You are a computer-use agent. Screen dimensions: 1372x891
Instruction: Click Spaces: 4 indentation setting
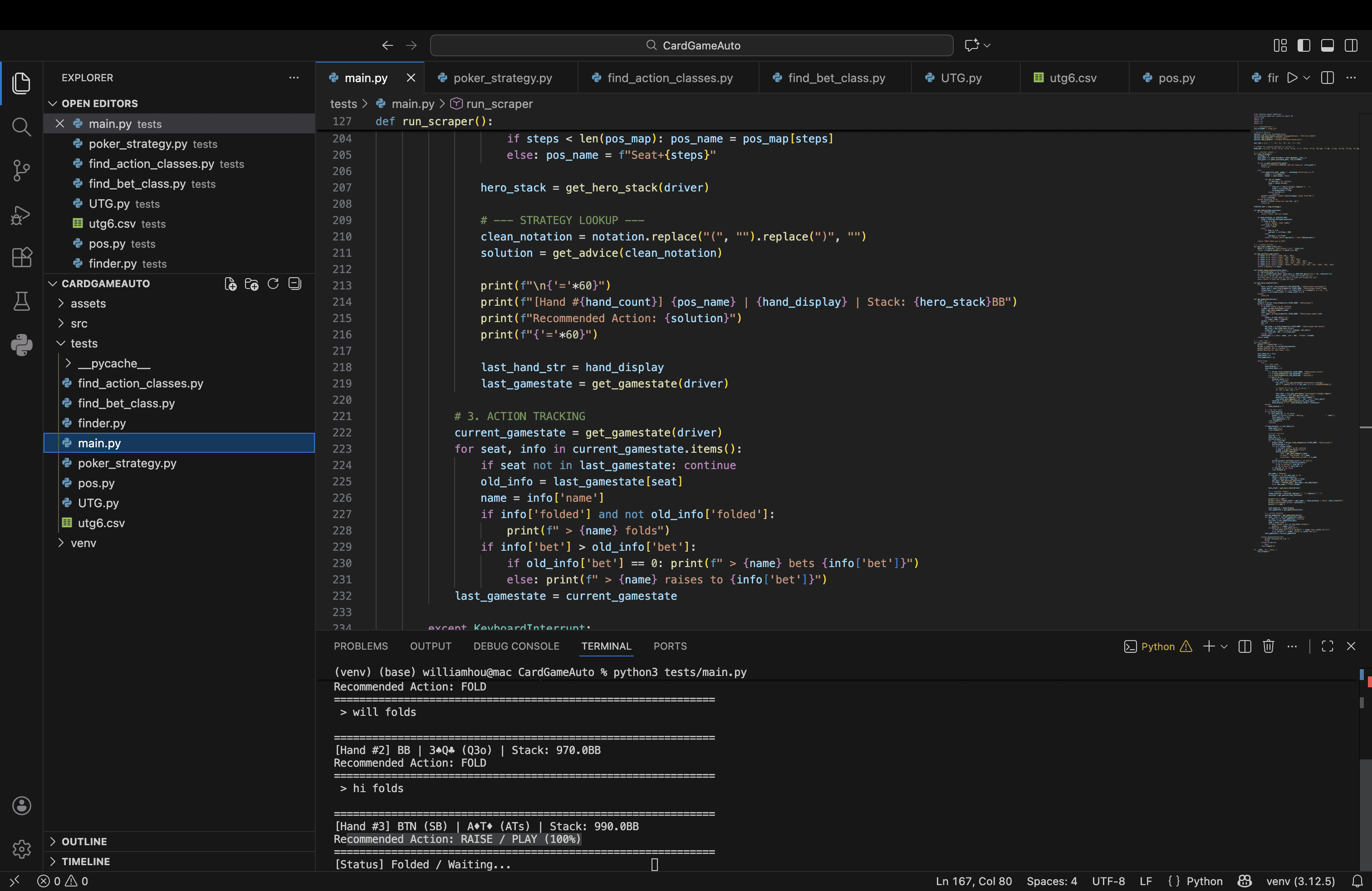pos(1052,881)
